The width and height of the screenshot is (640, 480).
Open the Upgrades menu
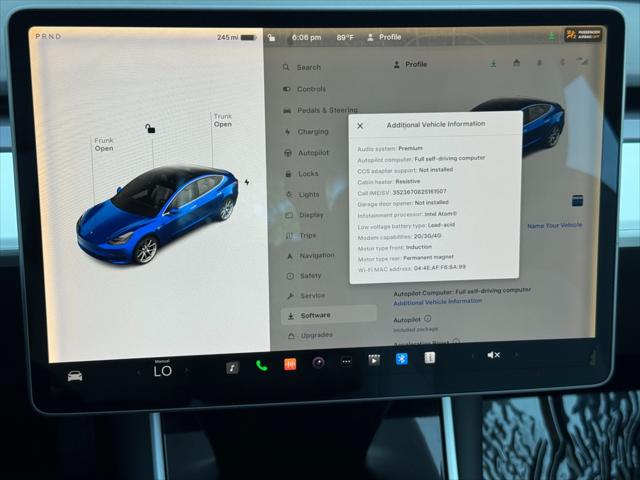[x=311, y=335]
